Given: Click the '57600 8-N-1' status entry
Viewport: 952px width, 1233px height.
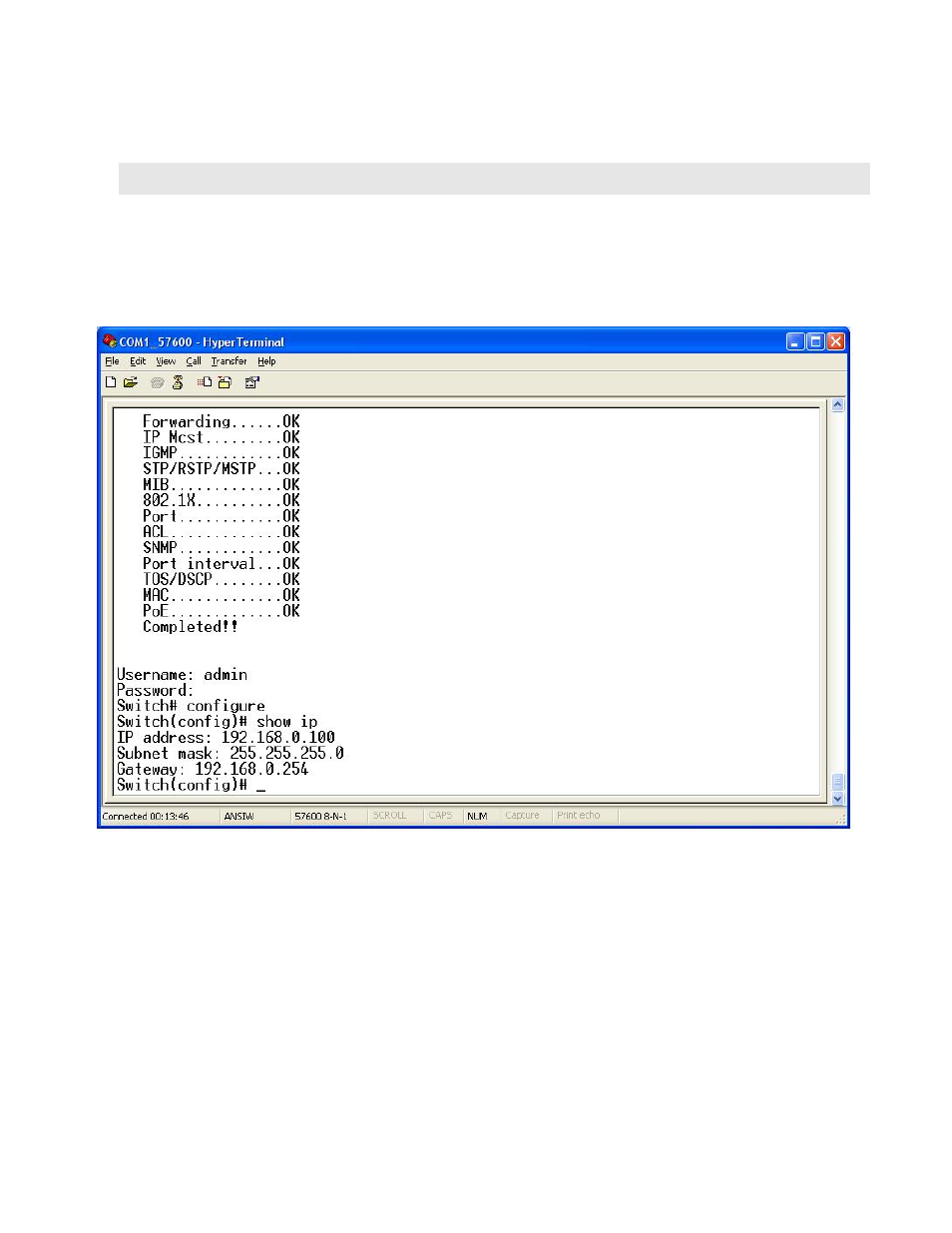Looking at the screenshot, I should (320, 816).
